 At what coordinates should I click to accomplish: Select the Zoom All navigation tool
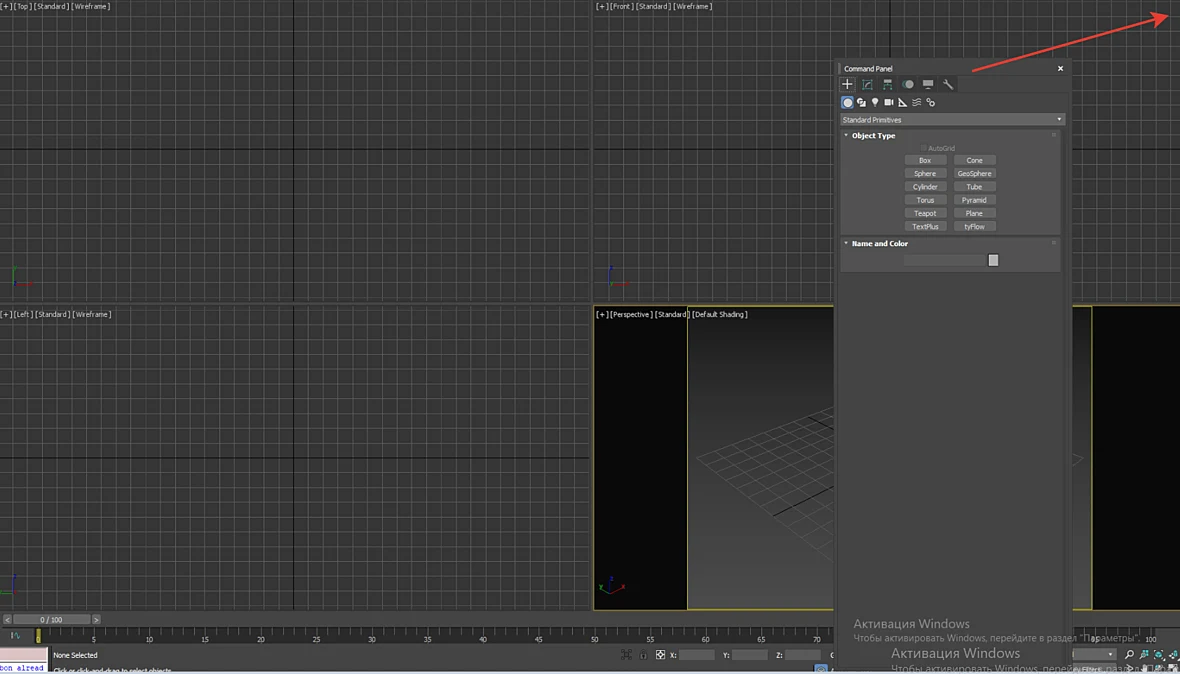[x=1145, y=654]
